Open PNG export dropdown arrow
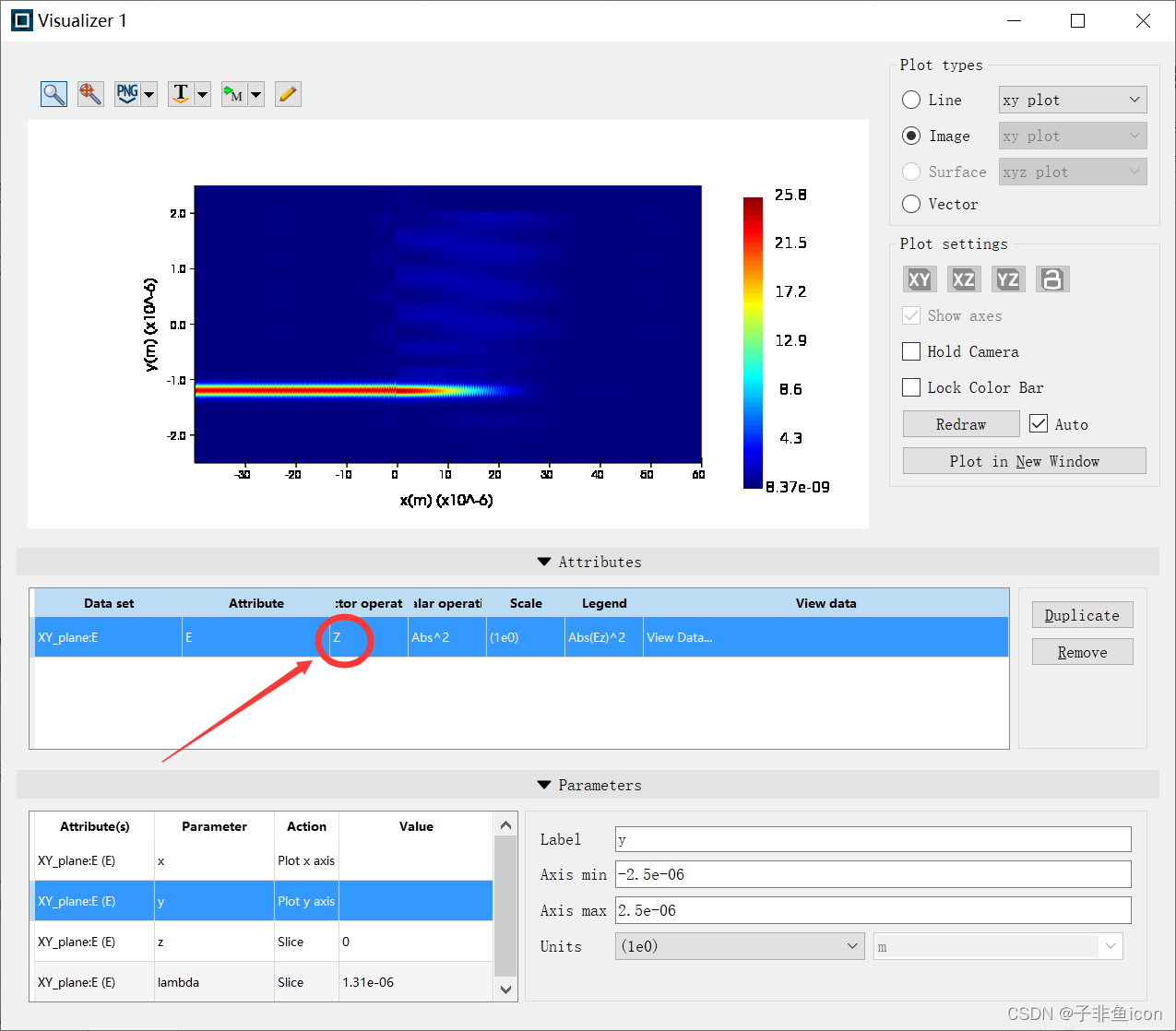This screenshot has height=1031, width=1176. (x=149, y=94)
